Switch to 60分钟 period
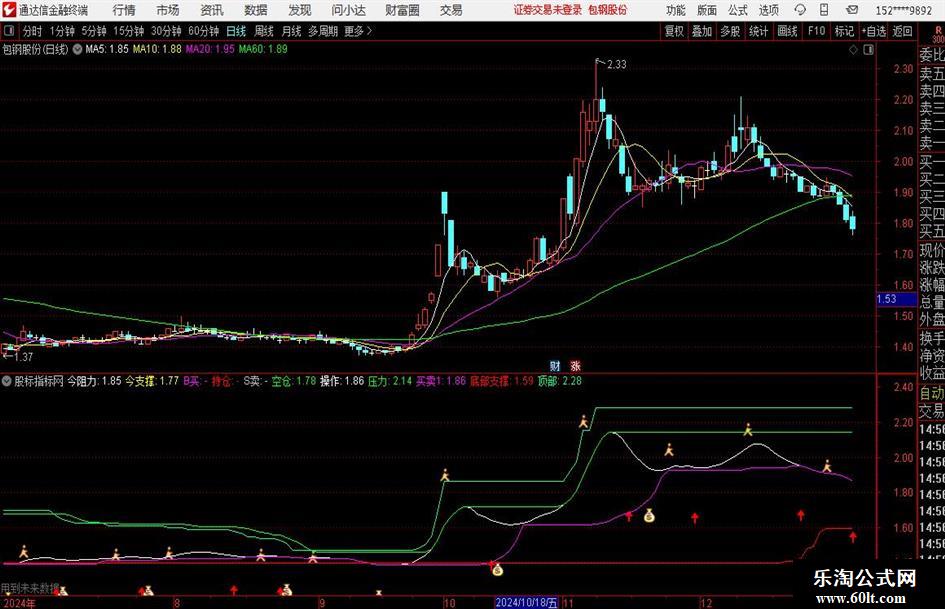Viewport: 945px width, 609px height. click(204, 31)
